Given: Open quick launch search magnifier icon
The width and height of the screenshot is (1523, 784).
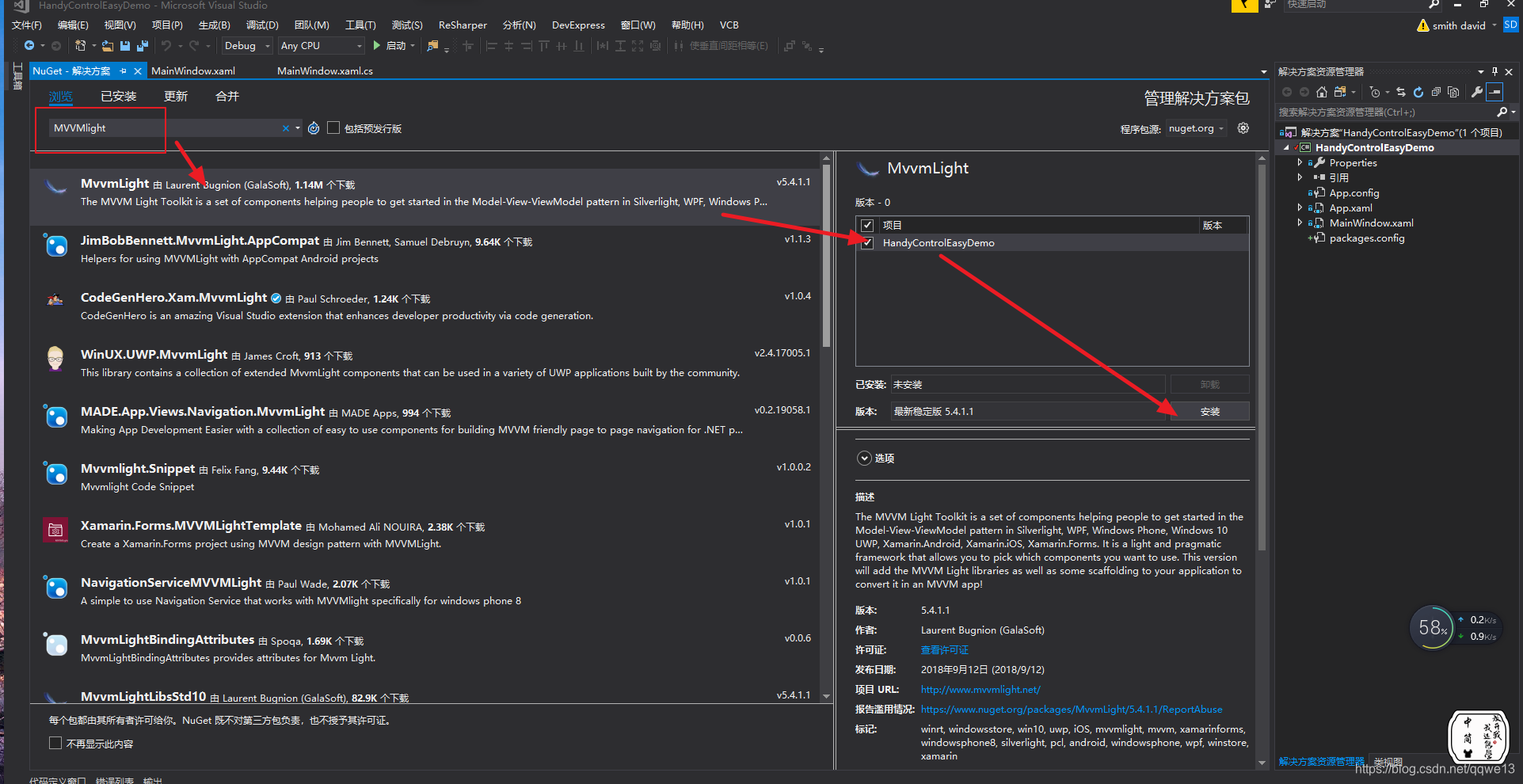Looking at the screenshot, I should point(1434,5).
